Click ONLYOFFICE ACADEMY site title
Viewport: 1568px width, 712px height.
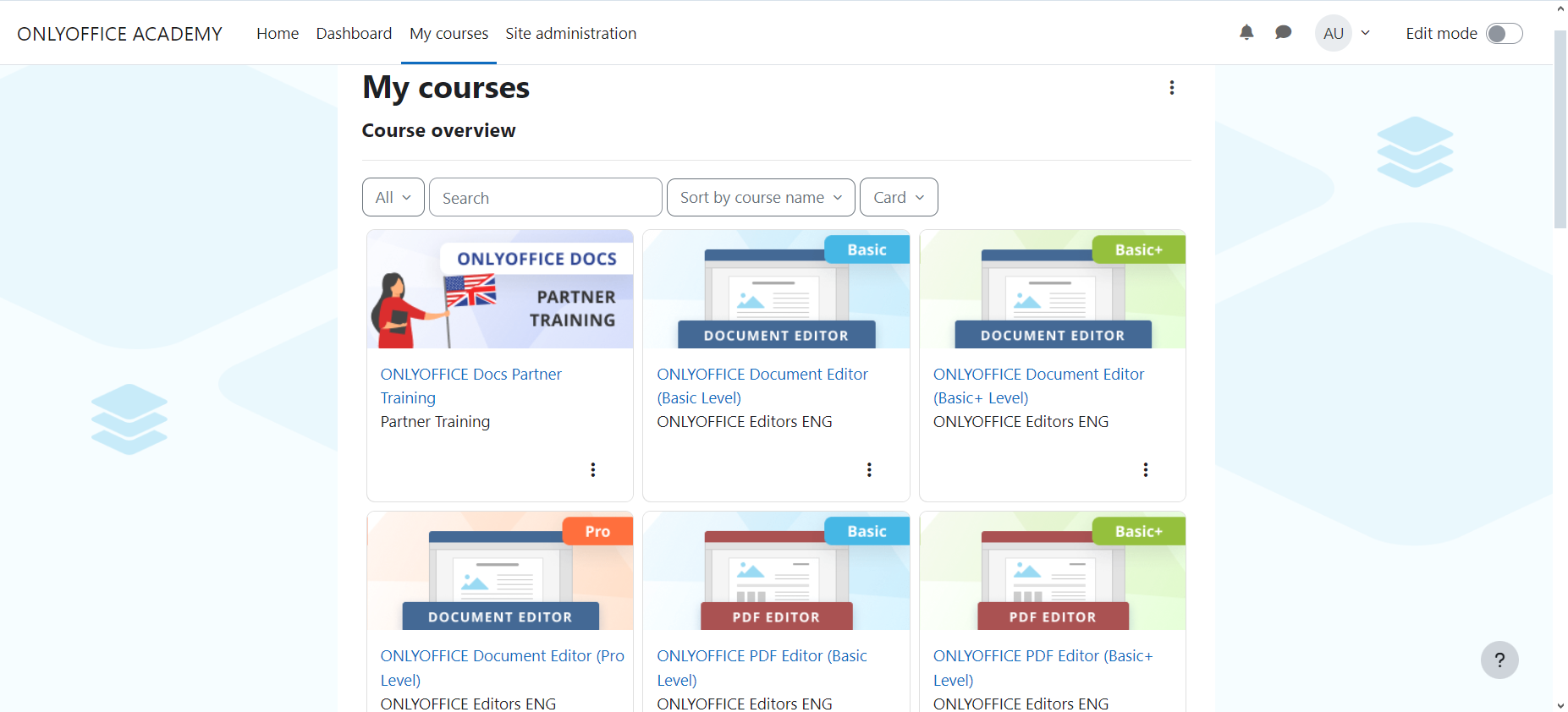tap(119, 34)
